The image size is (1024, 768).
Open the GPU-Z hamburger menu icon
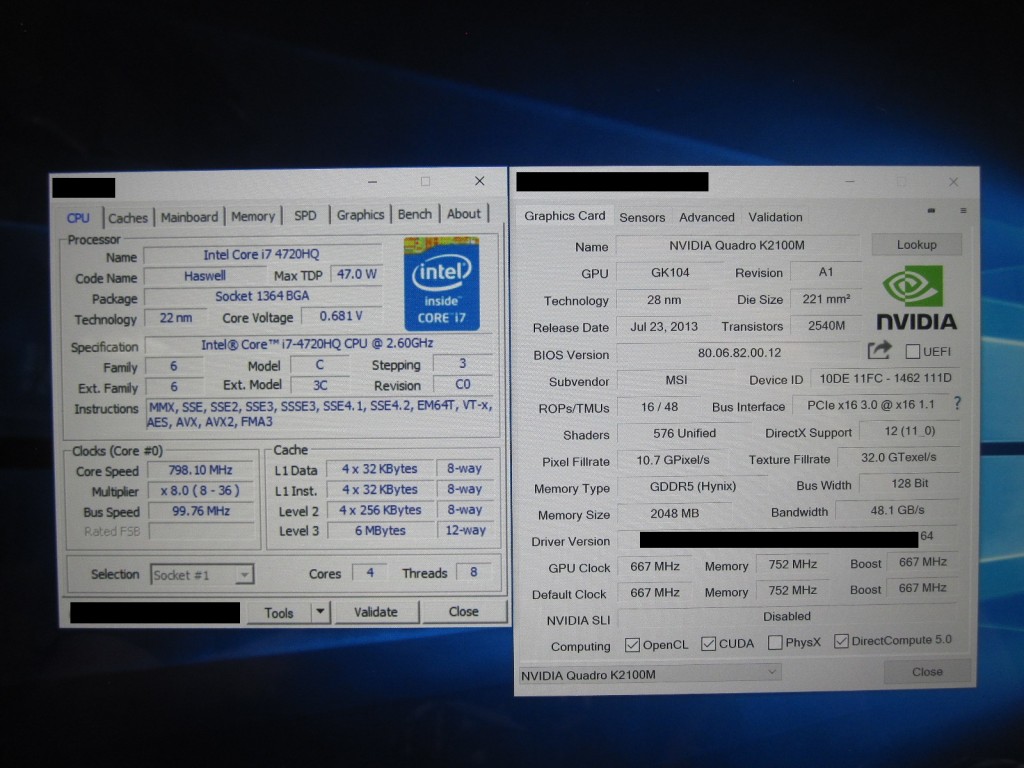(963, 210)
